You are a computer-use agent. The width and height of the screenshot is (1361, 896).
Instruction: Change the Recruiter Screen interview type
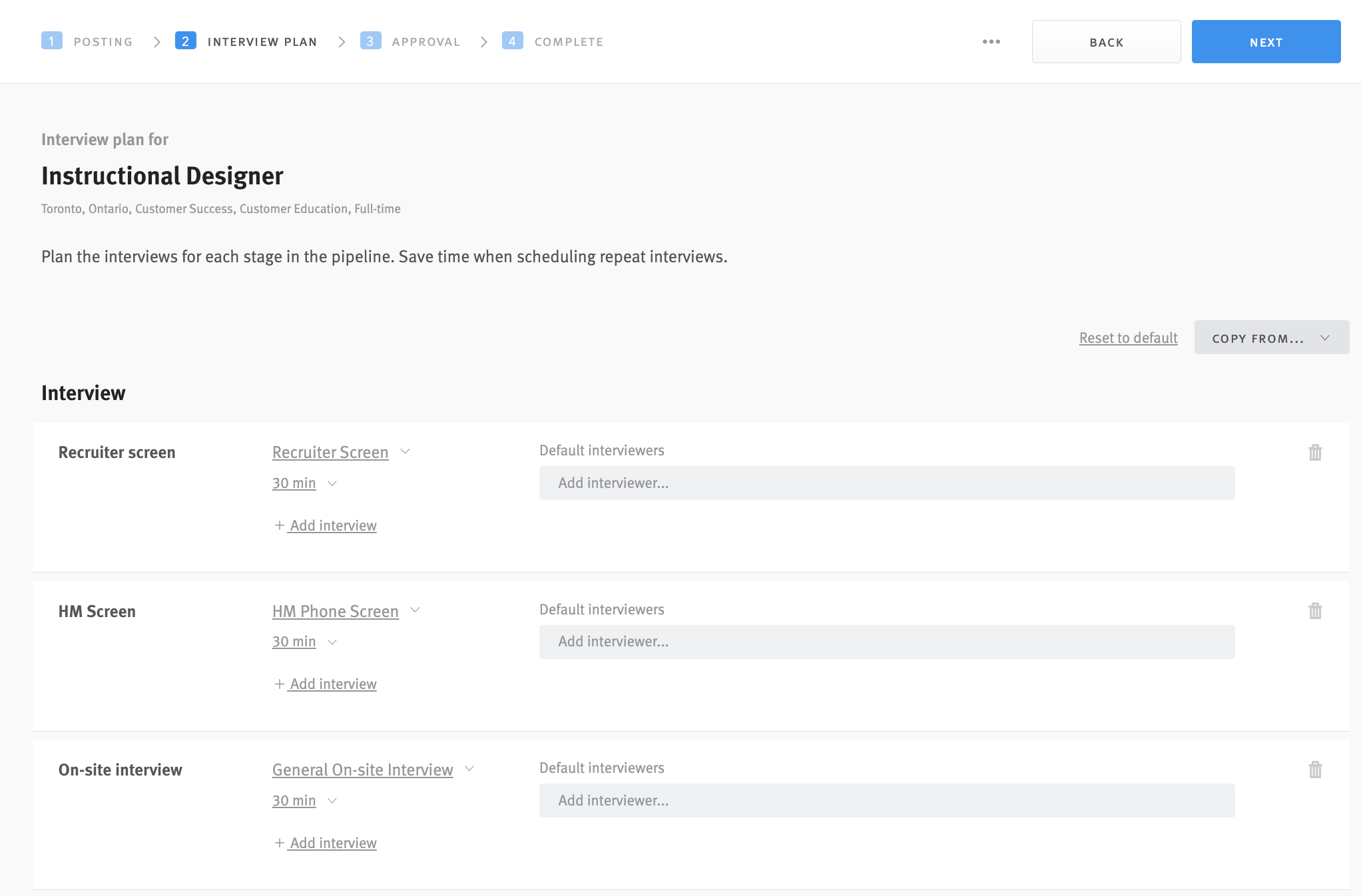point(330,452)
